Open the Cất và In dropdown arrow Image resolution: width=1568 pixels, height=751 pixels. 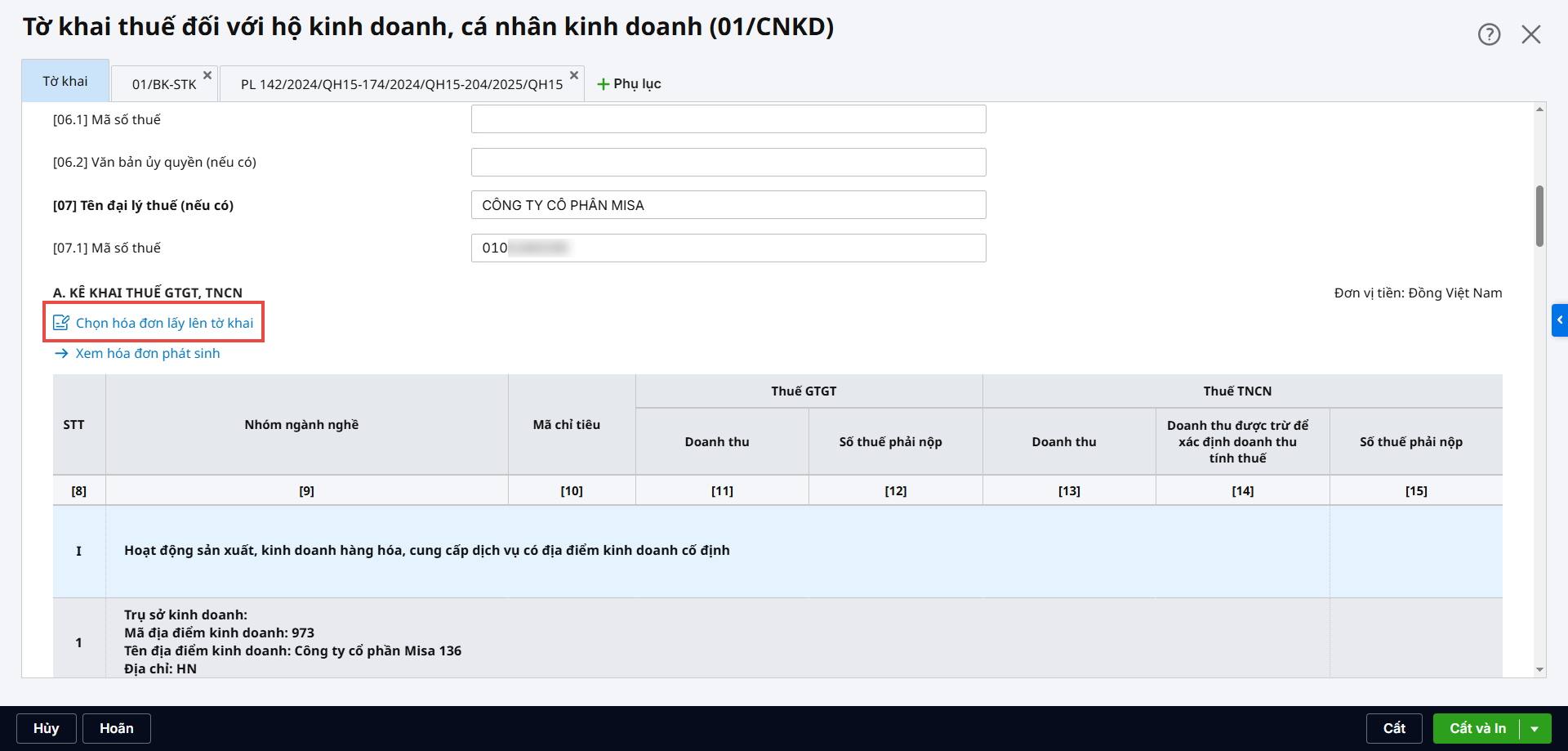coord(1535,728)
